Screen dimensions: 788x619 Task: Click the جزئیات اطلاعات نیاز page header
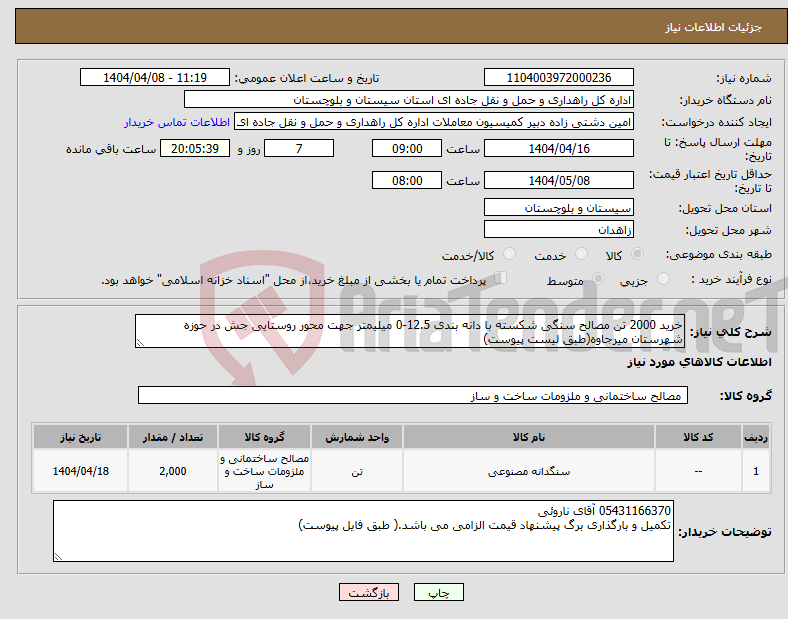713,27
